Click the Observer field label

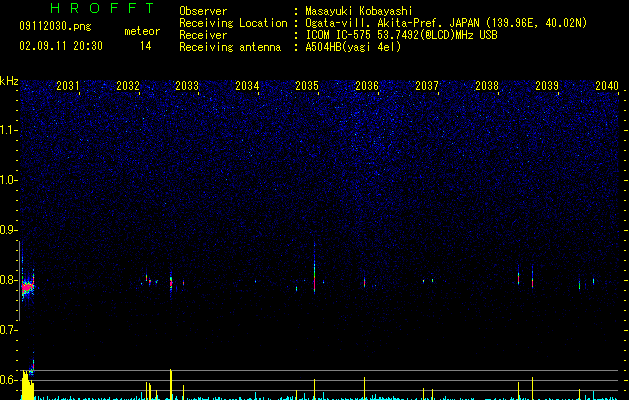[203, 11]
